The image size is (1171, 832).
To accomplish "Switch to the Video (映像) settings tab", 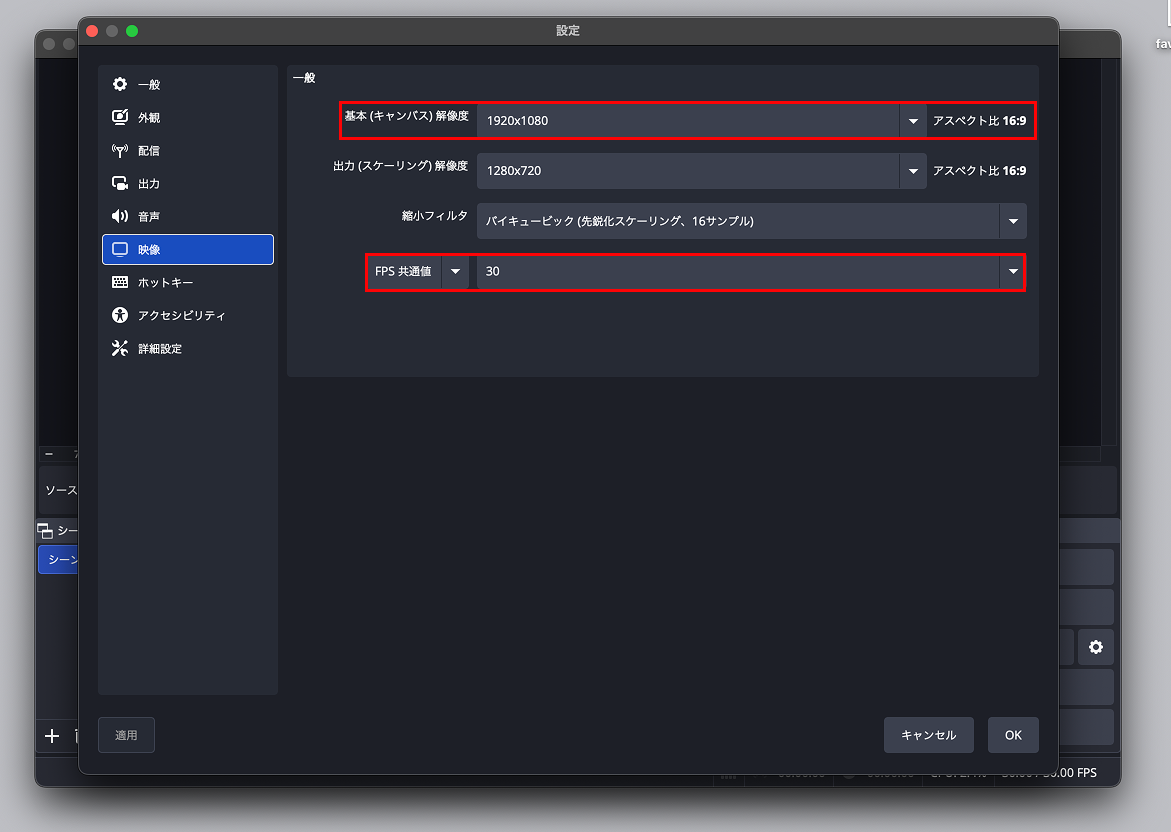I will pos(188,250).
